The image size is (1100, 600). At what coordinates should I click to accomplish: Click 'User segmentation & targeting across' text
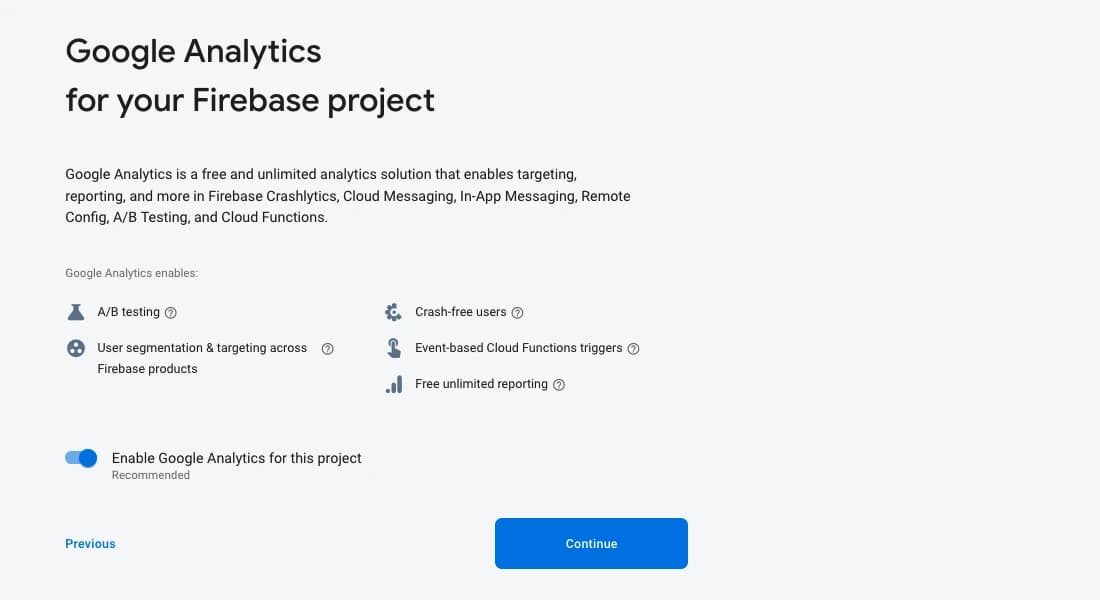tap(202, 348)
